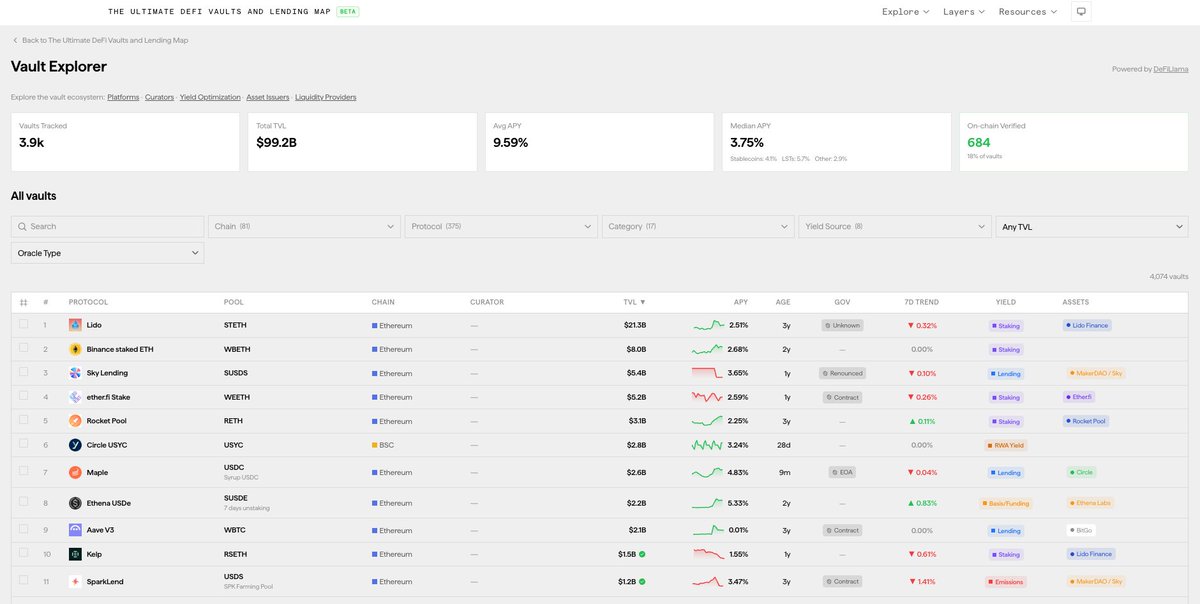This screenshot has height=604, width=1200.
Task: Click the Sky Lending logo icon
Action: [x=75, y=373]
